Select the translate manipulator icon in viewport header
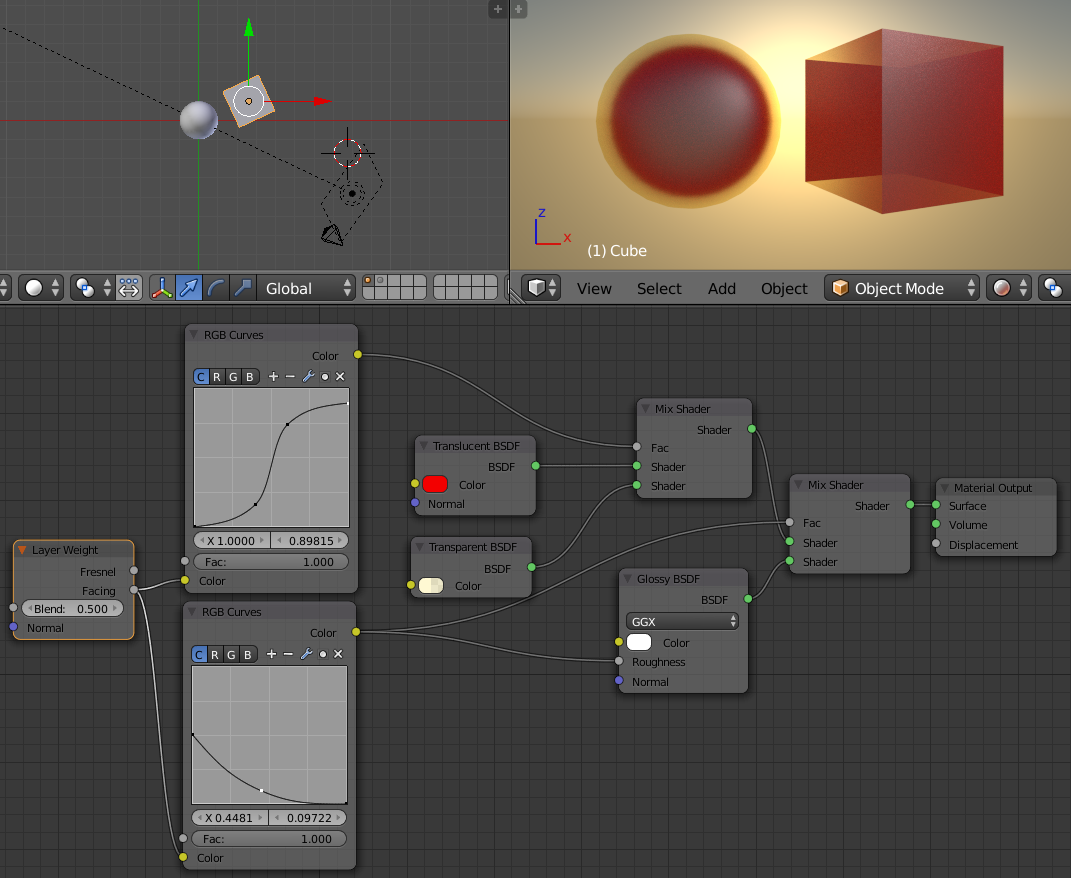 click(188, 288)
